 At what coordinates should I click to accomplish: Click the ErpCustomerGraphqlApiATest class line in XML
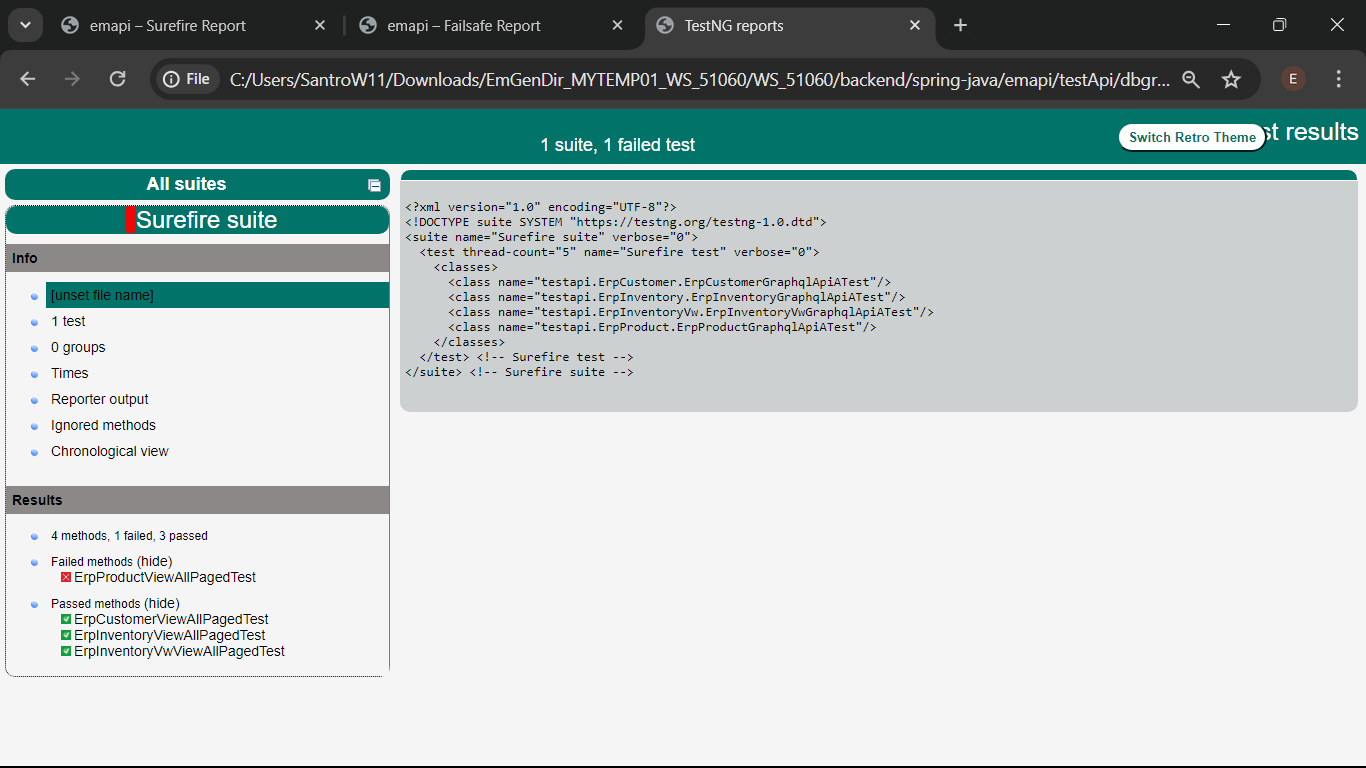coord(669,282)
